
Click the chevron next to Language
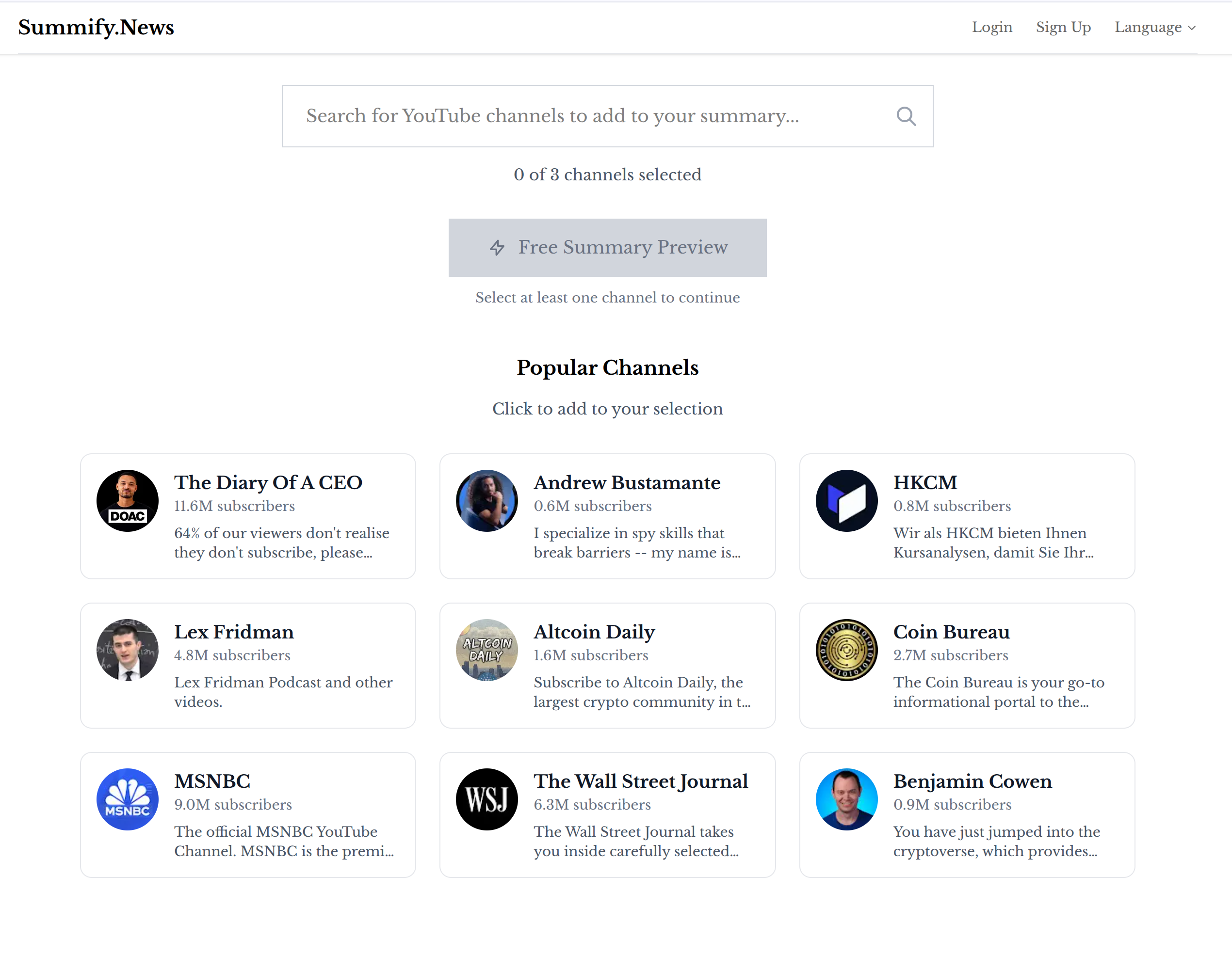tap(1192, 28)
